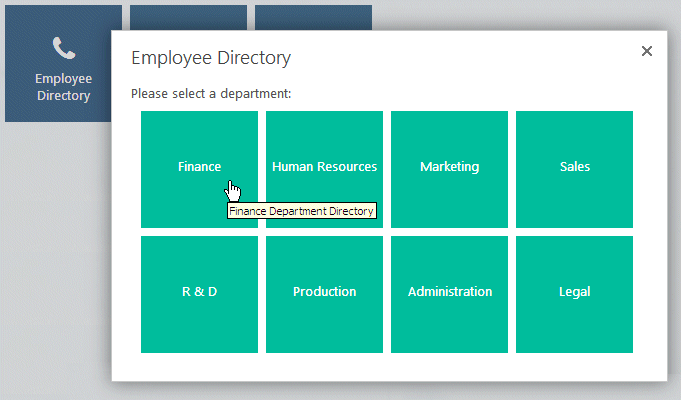The width and height of the screenshot is (681, 400).
Task: Close the Employee Directory dialog
Action: click(647, 51)
